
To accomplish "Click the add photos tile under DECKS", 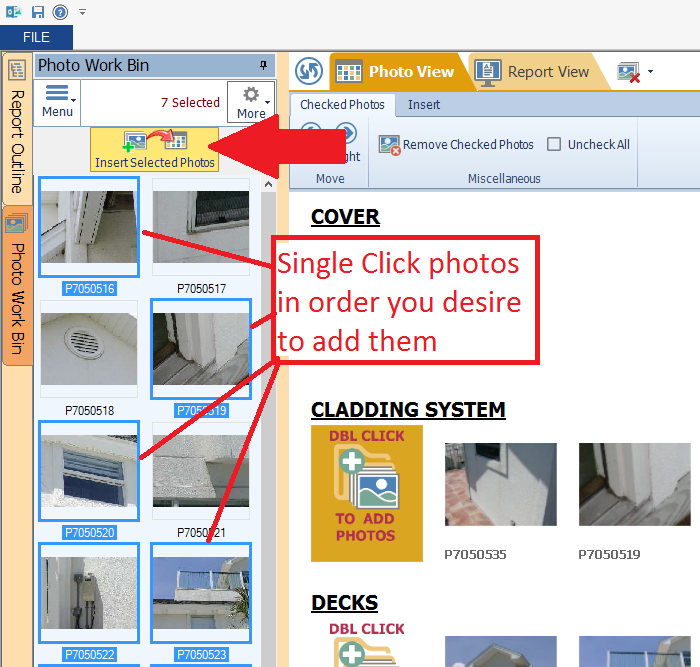I will click(x=367, y=643).
